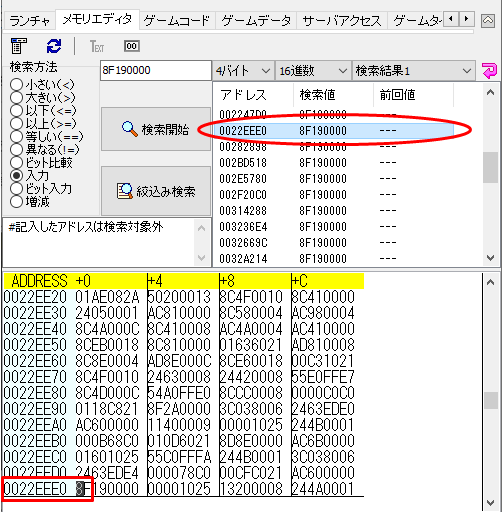This screenshot has height=512, width=503.
Task: Click text area scroll down arrow
Action: point(201,257)
